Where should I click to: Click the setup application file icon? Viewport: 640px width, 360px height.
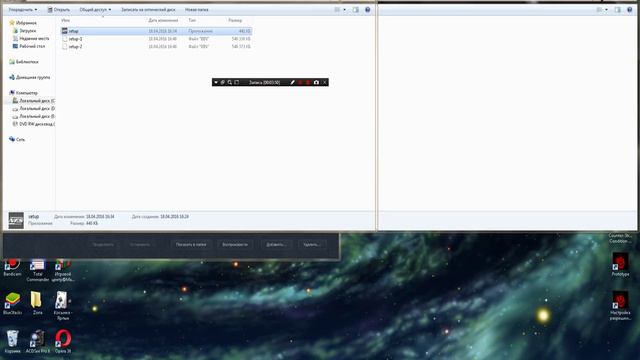point(64,31)
